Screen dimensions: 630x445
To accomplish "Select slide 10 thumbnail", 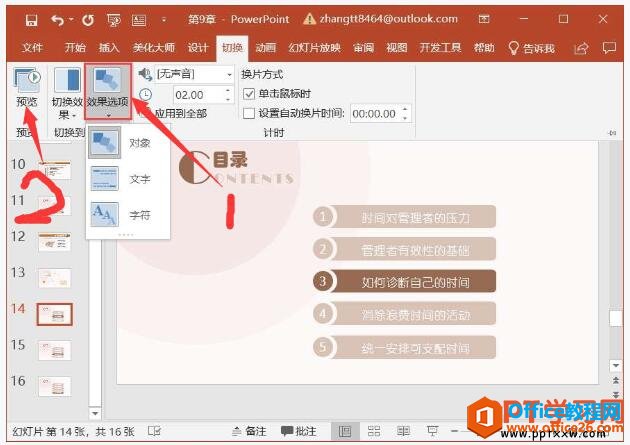I will click(55, 170).
